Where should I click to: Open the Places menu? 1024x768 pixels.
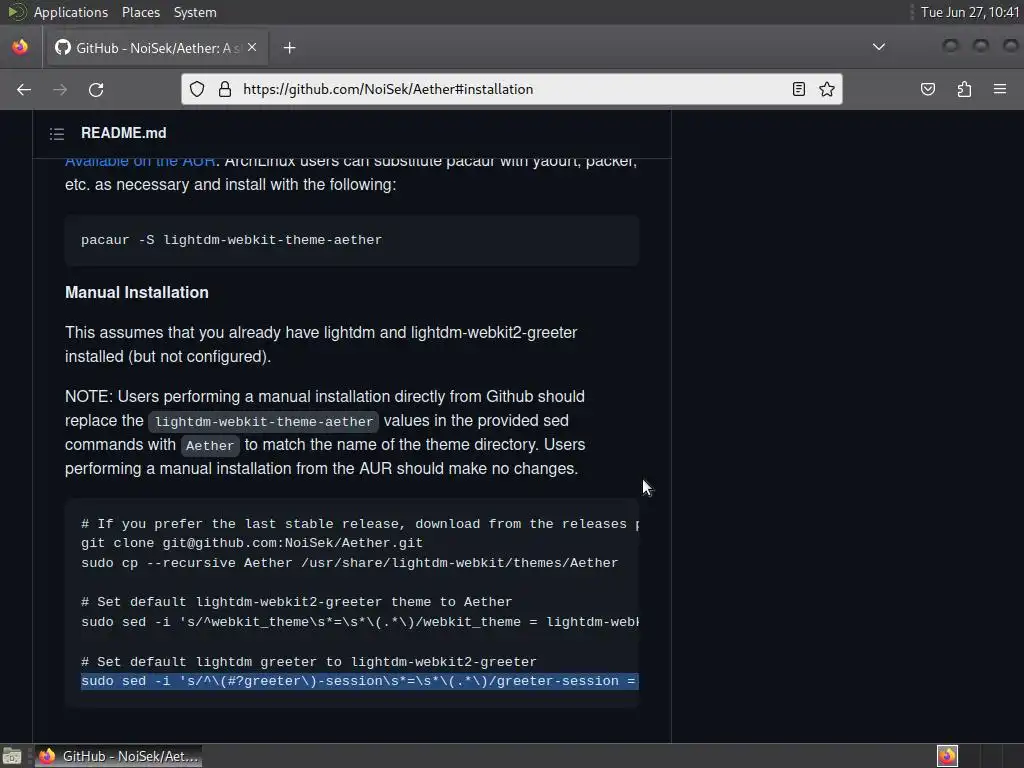pos(140,12)
